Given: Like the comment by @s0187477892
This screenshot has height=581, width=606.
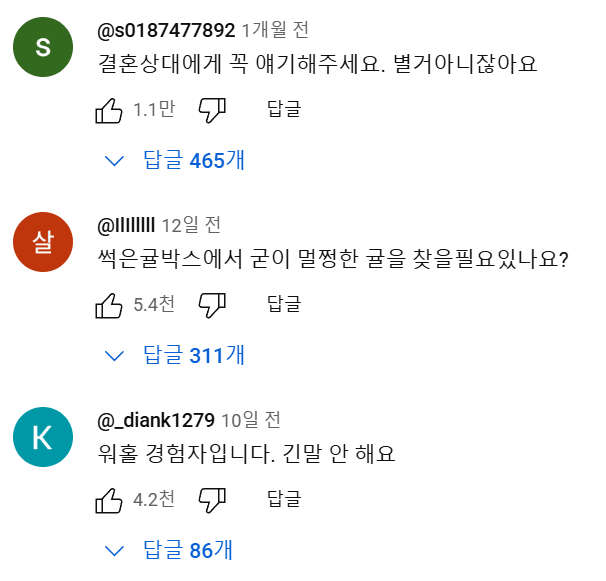Looking at the screenshot, I should (x=109, y=110).
